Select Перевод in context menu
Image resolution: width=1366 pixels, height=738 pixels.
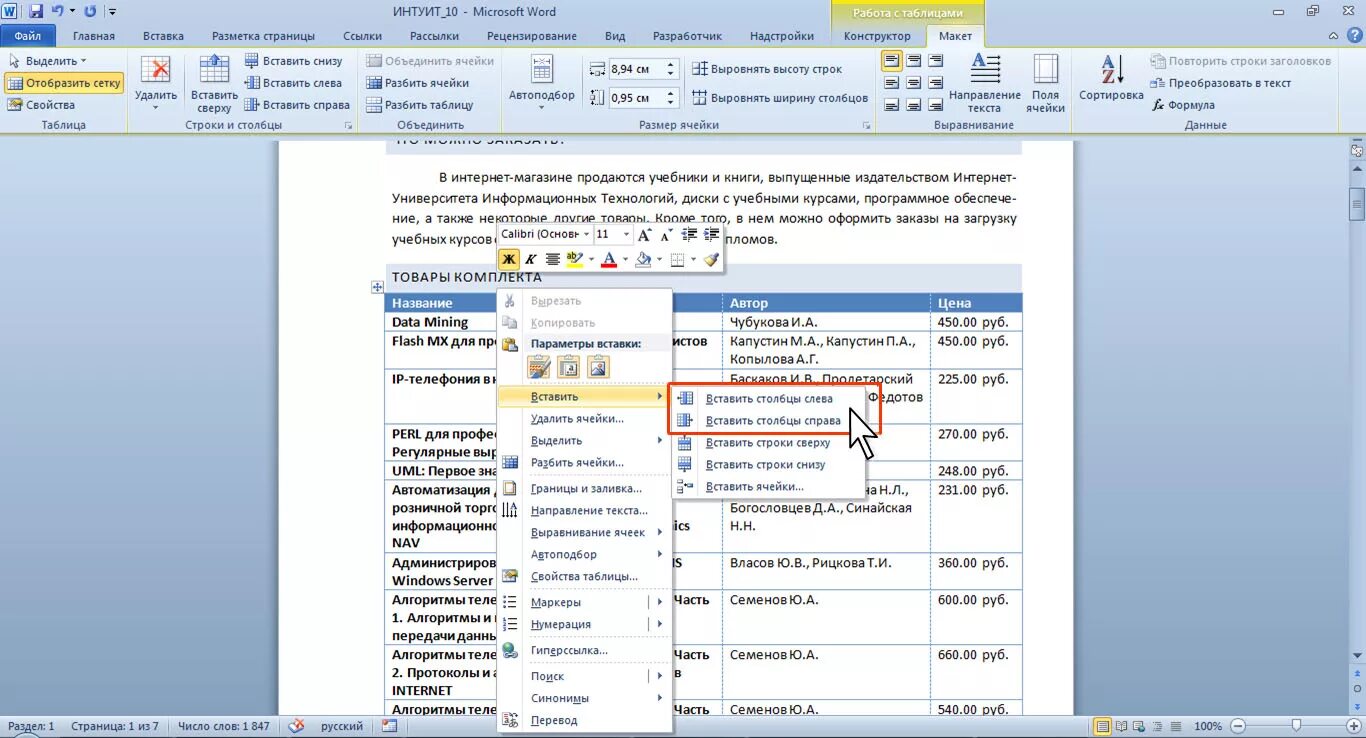coord(584,721)
